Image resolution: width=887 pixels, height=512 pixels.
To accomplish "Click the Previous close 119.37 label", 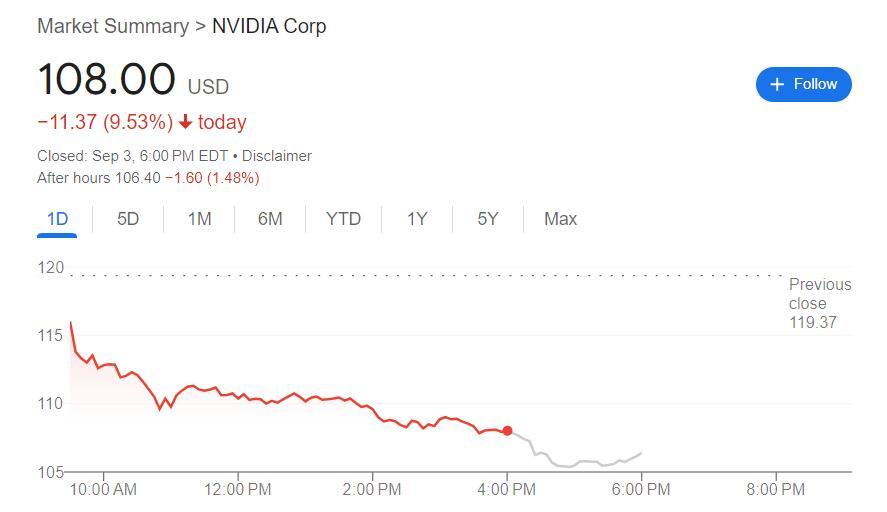I will pos(819,303).
